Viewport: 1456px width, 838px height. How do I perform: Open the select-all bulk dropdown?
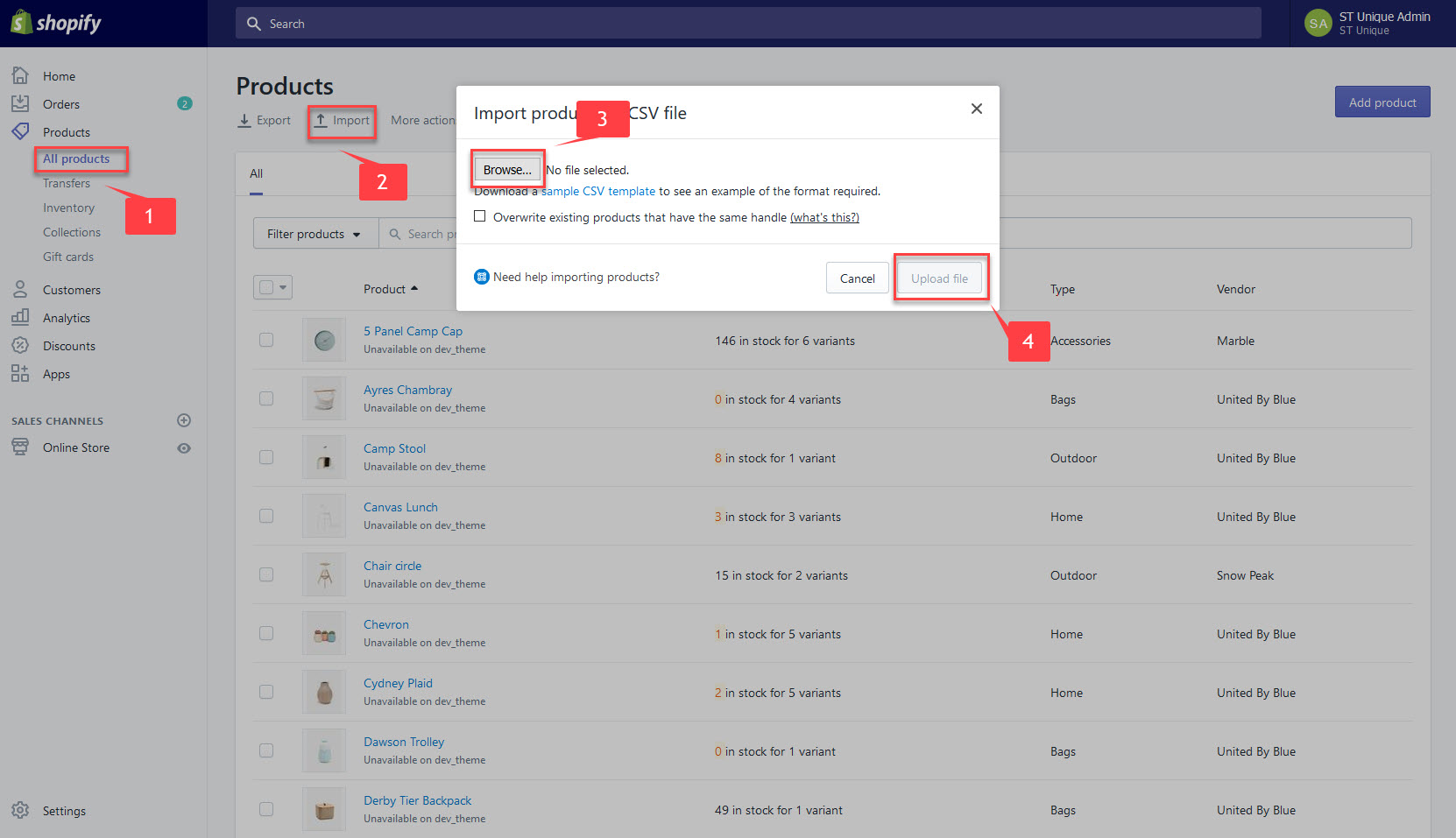click(272, 287)
